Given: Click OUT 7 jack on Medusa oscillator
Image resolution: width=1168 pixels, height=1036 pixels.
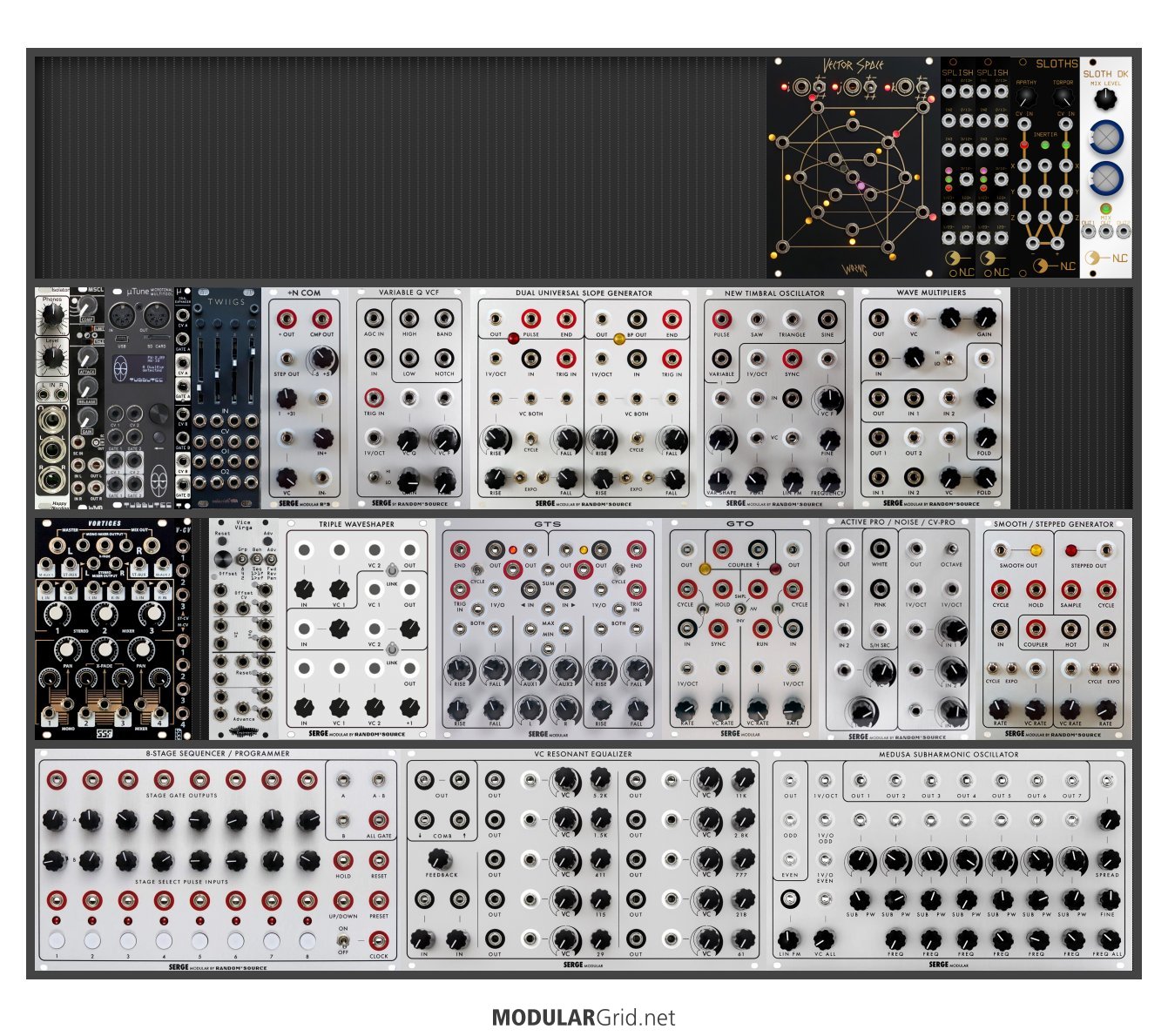Looking at the screenshot, I should pos(1073,780).
